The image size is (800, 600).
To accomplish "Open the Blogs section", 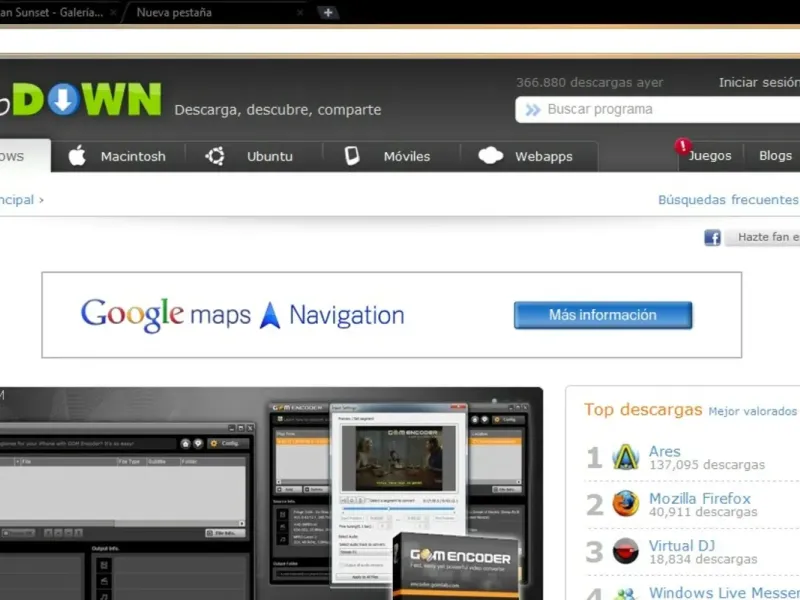I will 775,156.
